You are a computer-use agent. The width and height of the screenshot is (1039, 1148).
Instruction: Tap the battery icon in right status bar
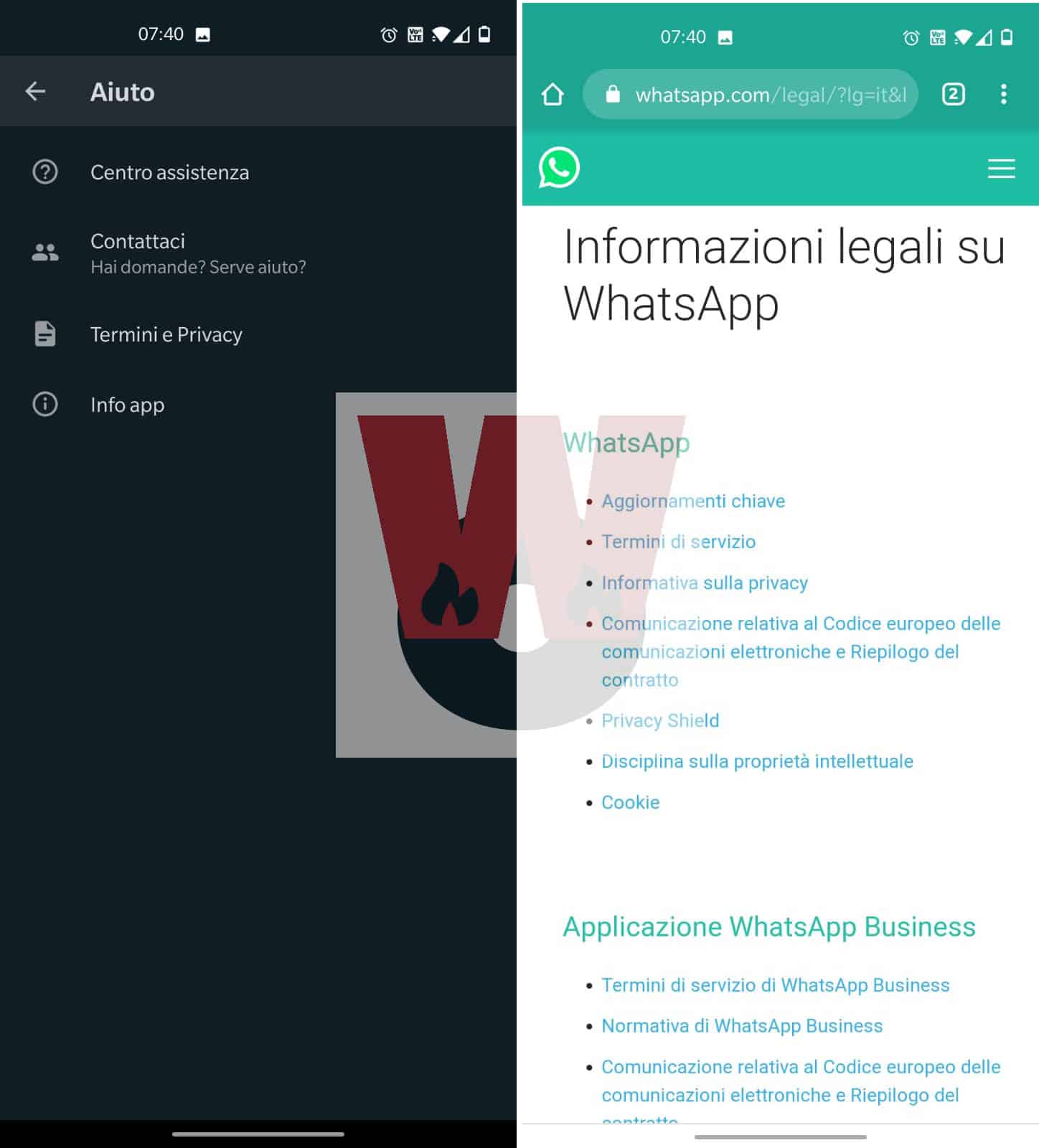pyautogui.click(x=1007, y=37)
